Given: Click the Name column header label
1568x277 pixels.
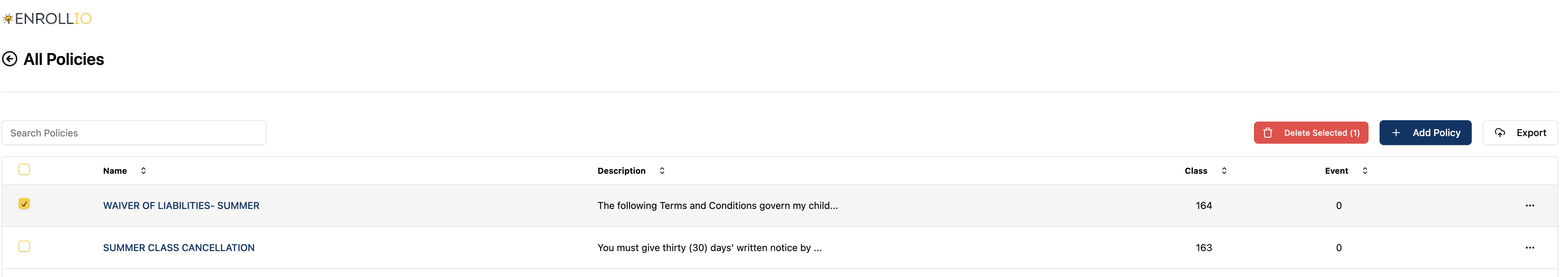Looking at the screenshot, I should (115, 171).
